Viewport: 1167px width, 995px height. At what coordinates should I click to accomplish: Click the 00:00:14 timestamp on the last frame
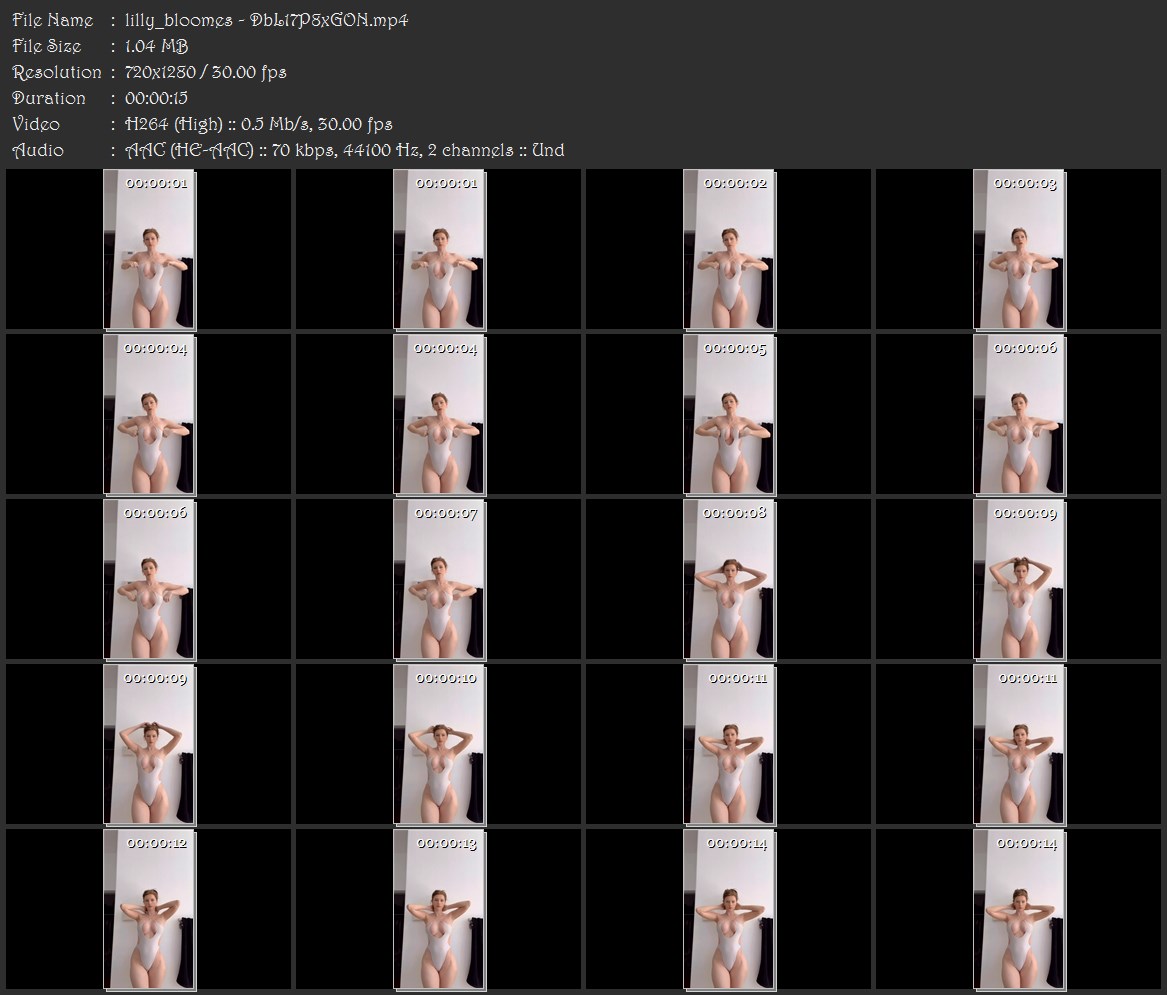point(1026,843)
